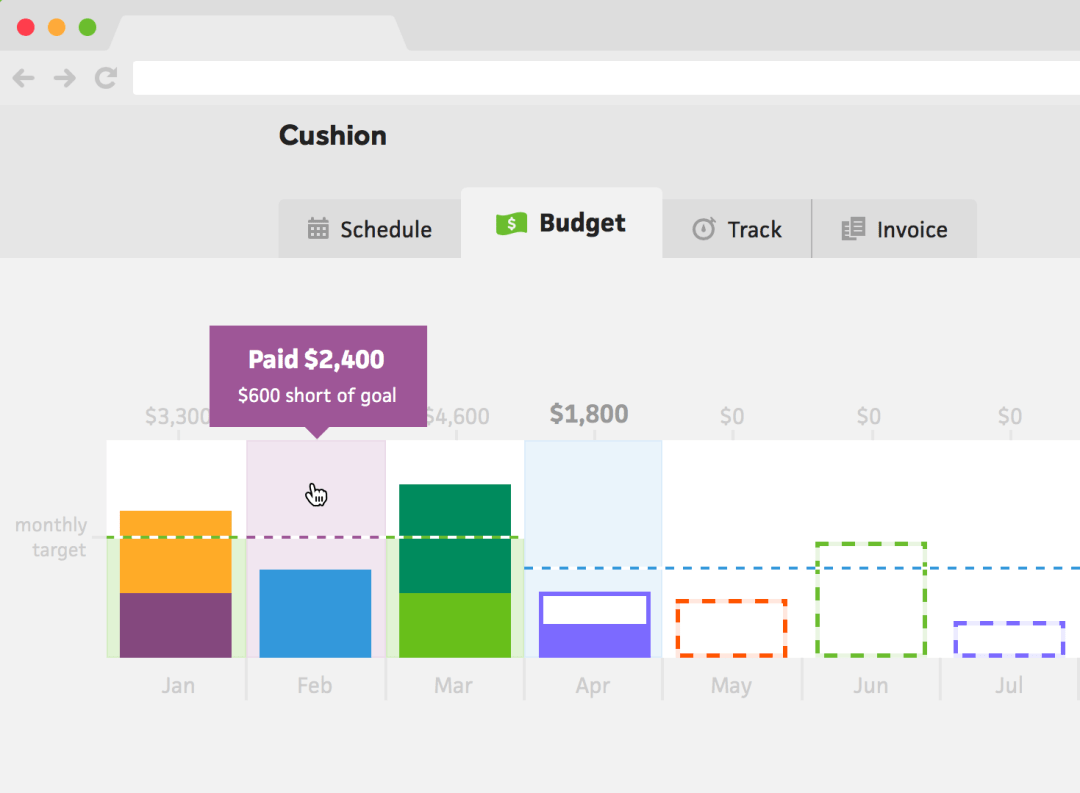Click the orange dashed May projection box

731,628
